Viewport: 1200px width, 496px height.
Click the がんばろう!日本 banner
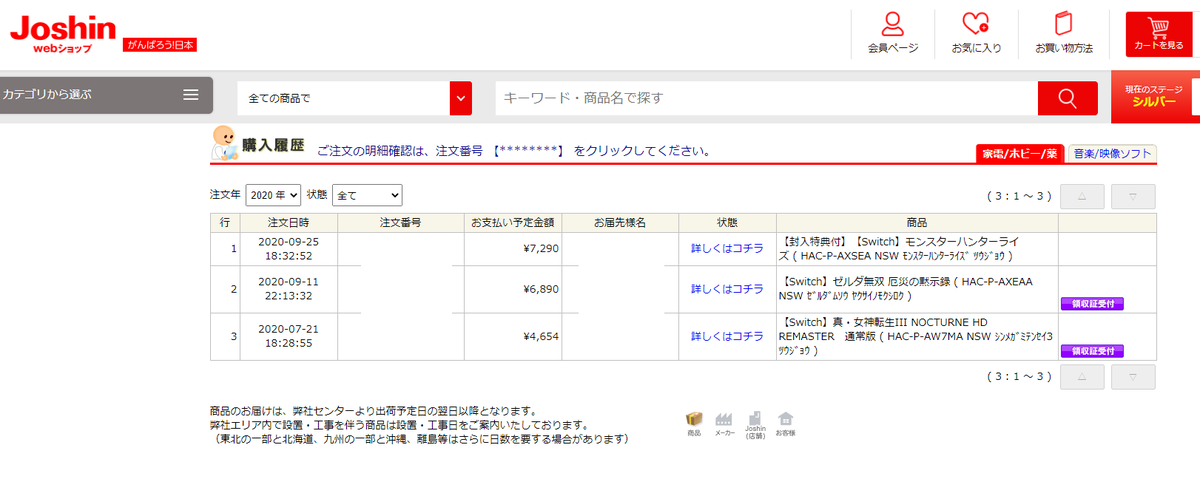click(x=160, y=45)
